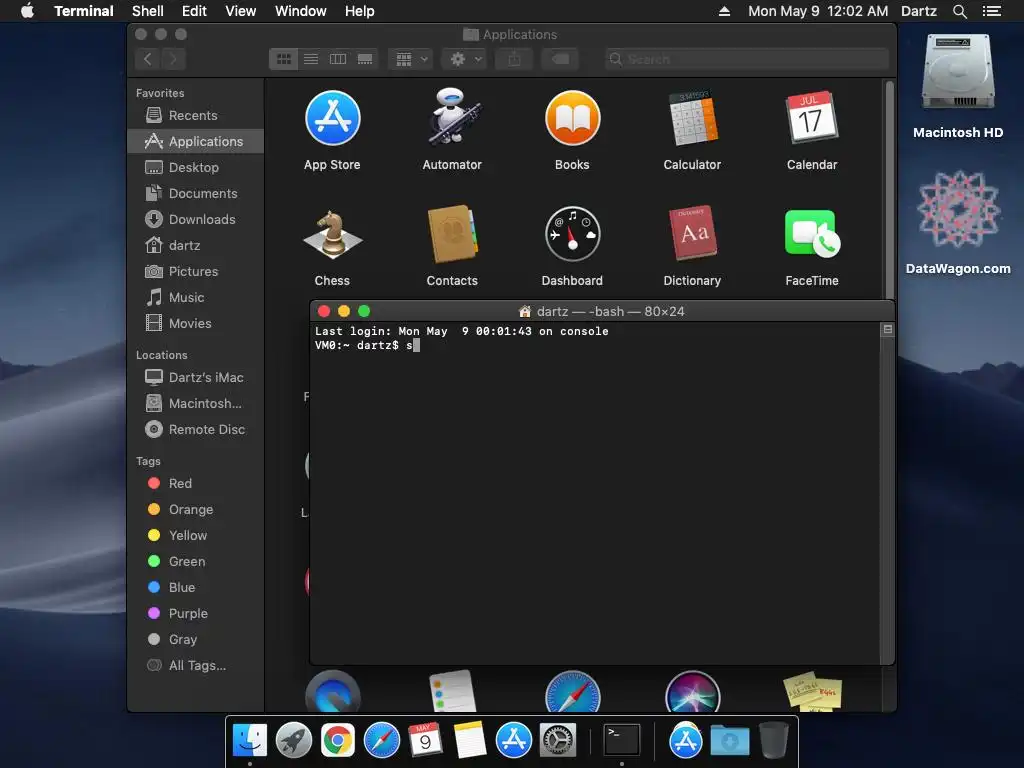Open the View menu
Screen dimensions: 1024x768
pyautogui.click(x=240, y=11)
